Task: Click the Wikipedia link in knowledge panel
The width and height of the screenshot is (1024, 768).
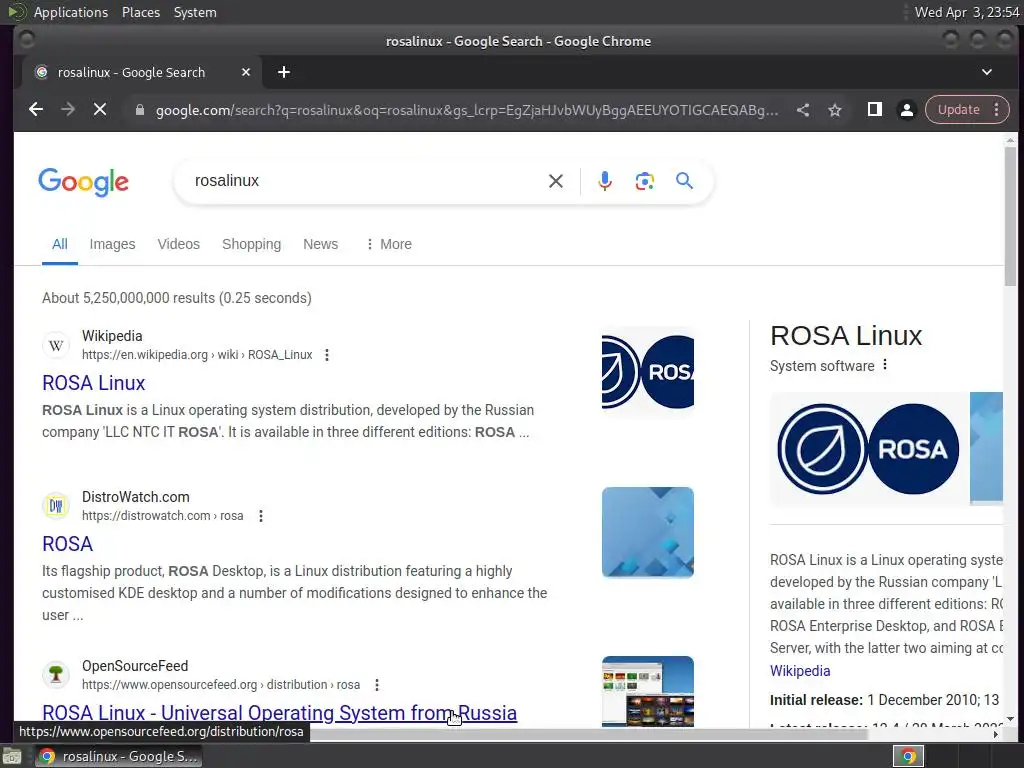Action: (x=800, y=671)
